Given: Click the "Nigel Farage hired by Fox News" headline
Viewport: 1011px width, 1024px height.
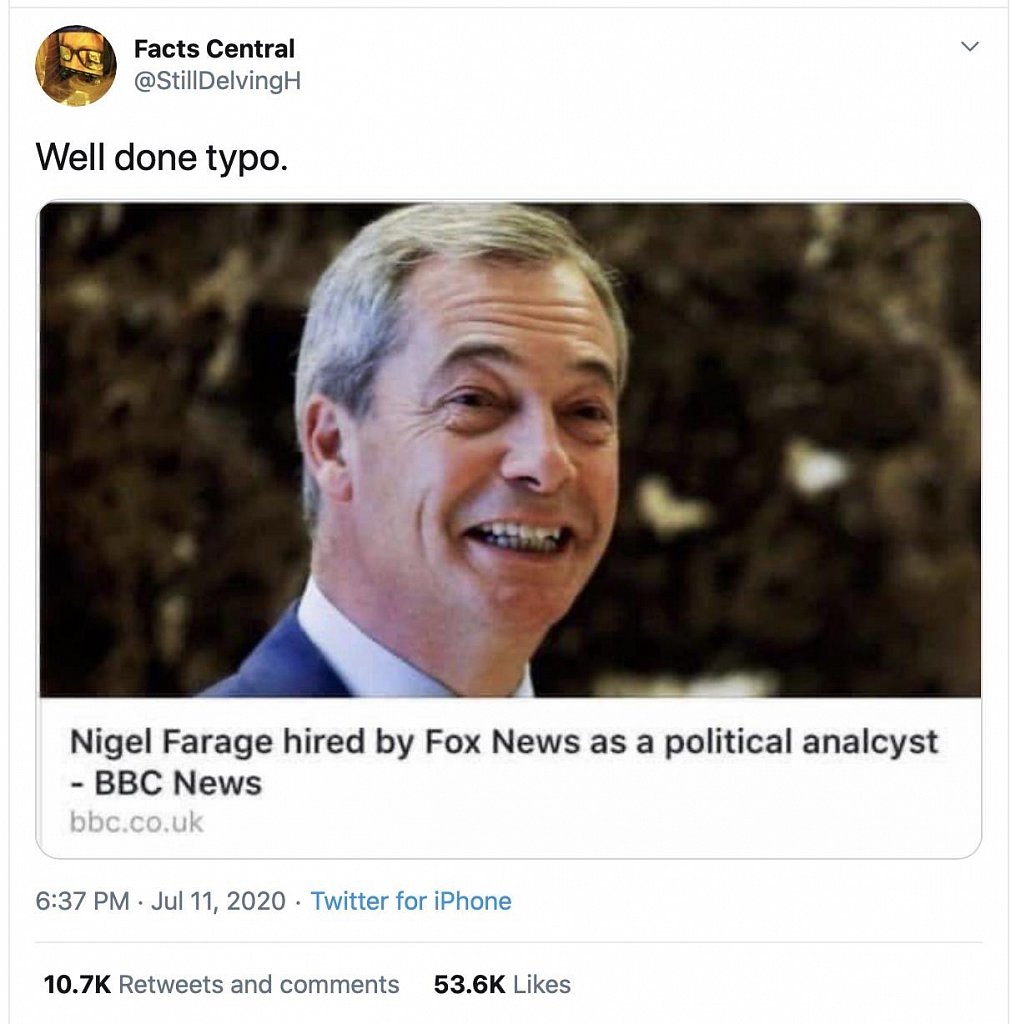Looking at the screenshot, I should click(300, 743).
